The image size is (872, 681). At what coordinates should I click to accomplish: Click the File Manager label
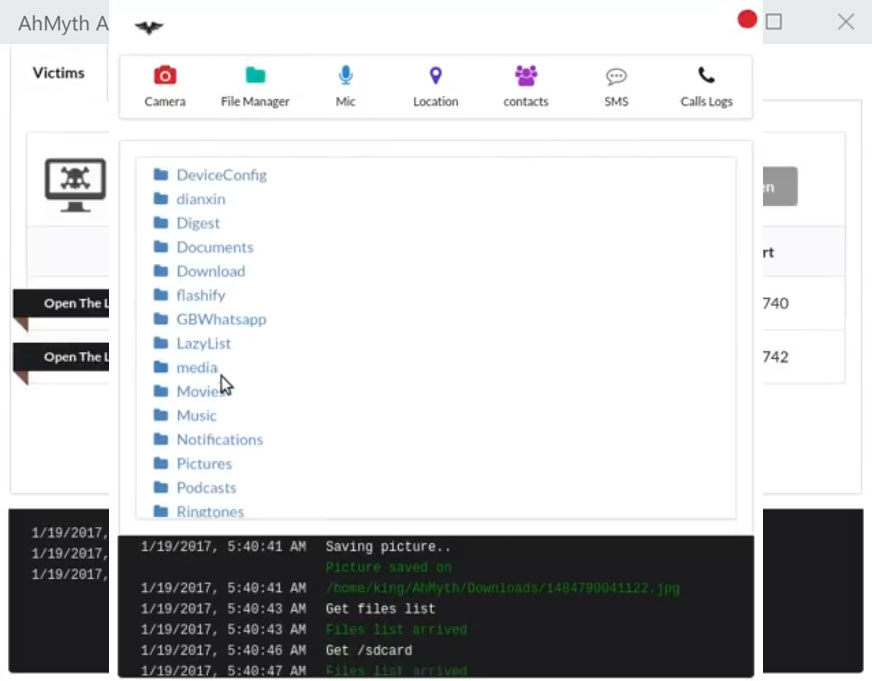pyautogui.click(x=255, y=101)
